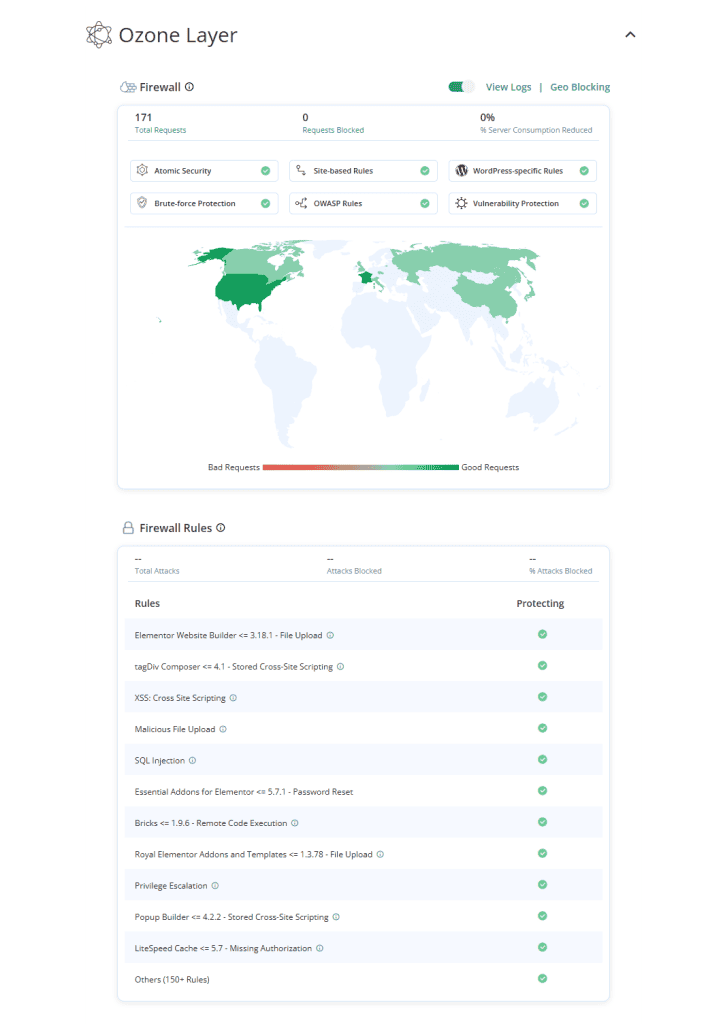Viewport: 723px width, 1024px height.
Task: Click info icon beside XSS: Cross Site Scripting
Action: (x=233, y=698)
